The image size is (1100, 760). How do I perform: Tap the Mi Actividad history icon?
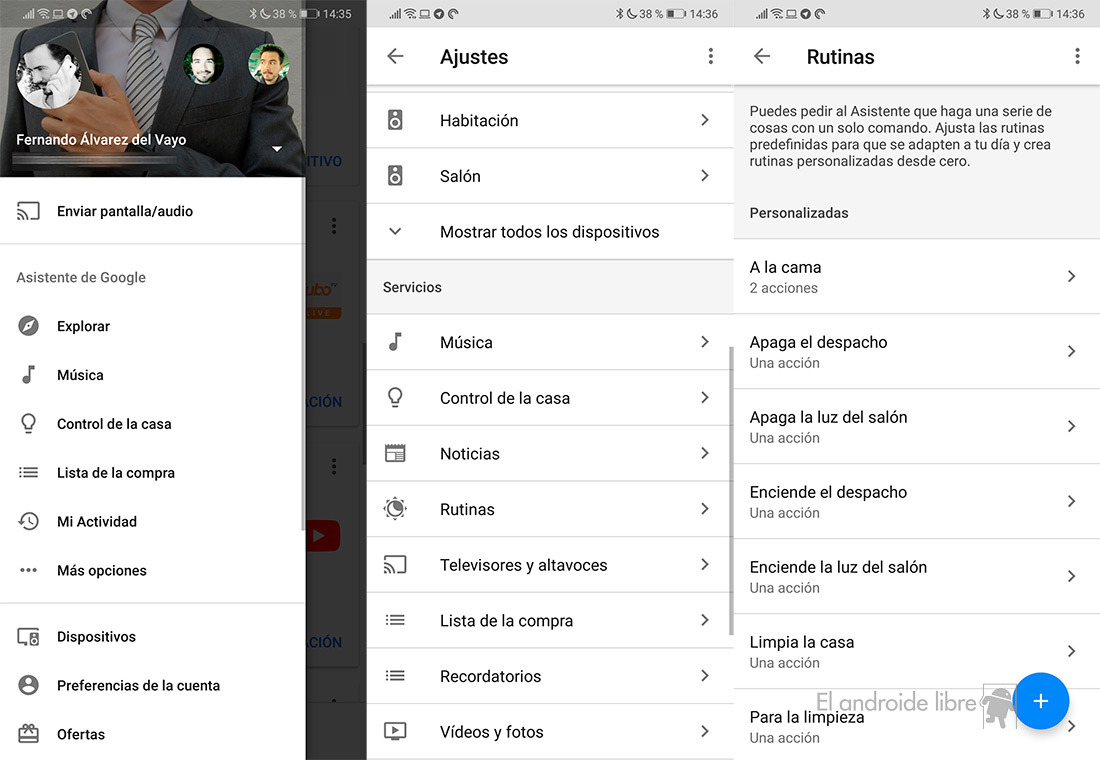29,521
